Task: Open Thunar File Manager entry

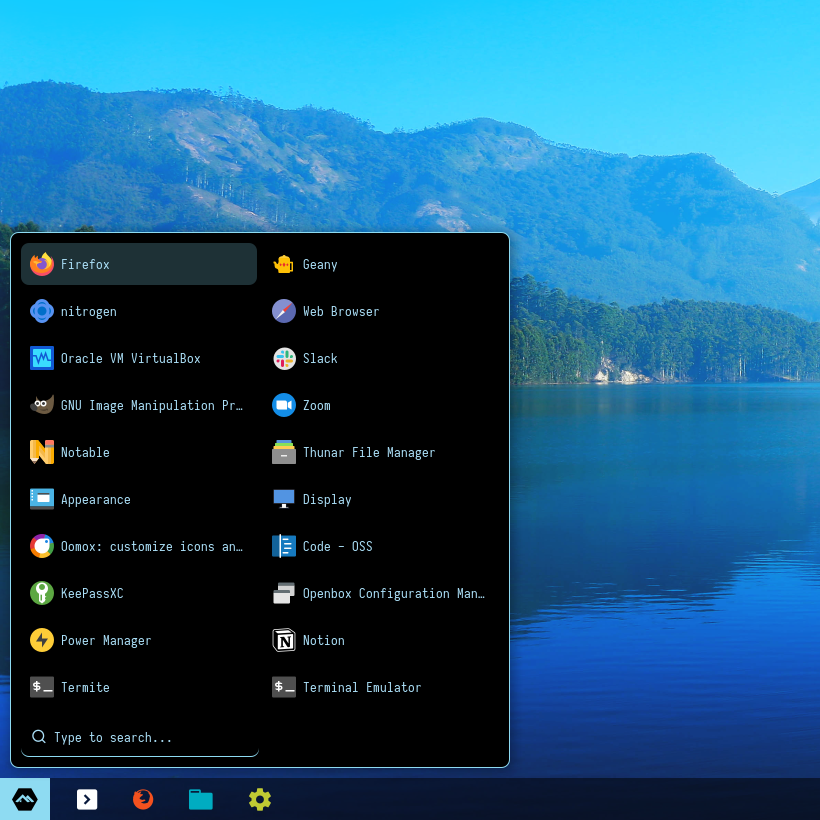Action: tap(368, 452)
